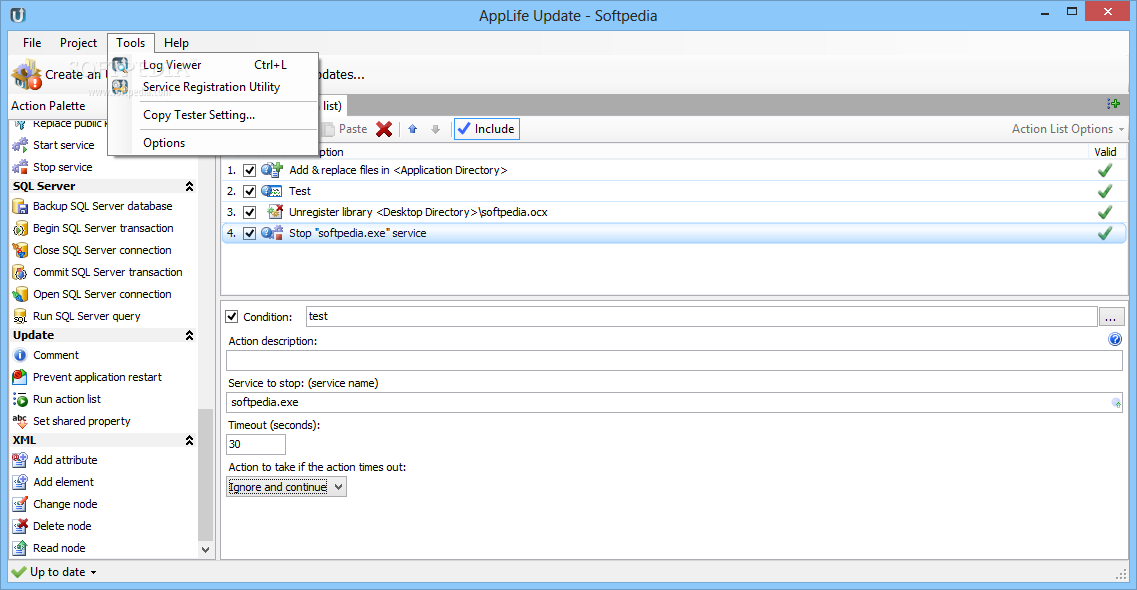Click the Action Palette panel title

coord(48,106)
